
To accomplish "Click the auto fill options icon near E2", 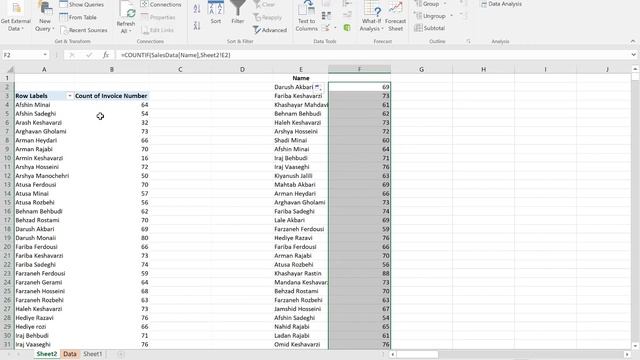I will 318,87.
